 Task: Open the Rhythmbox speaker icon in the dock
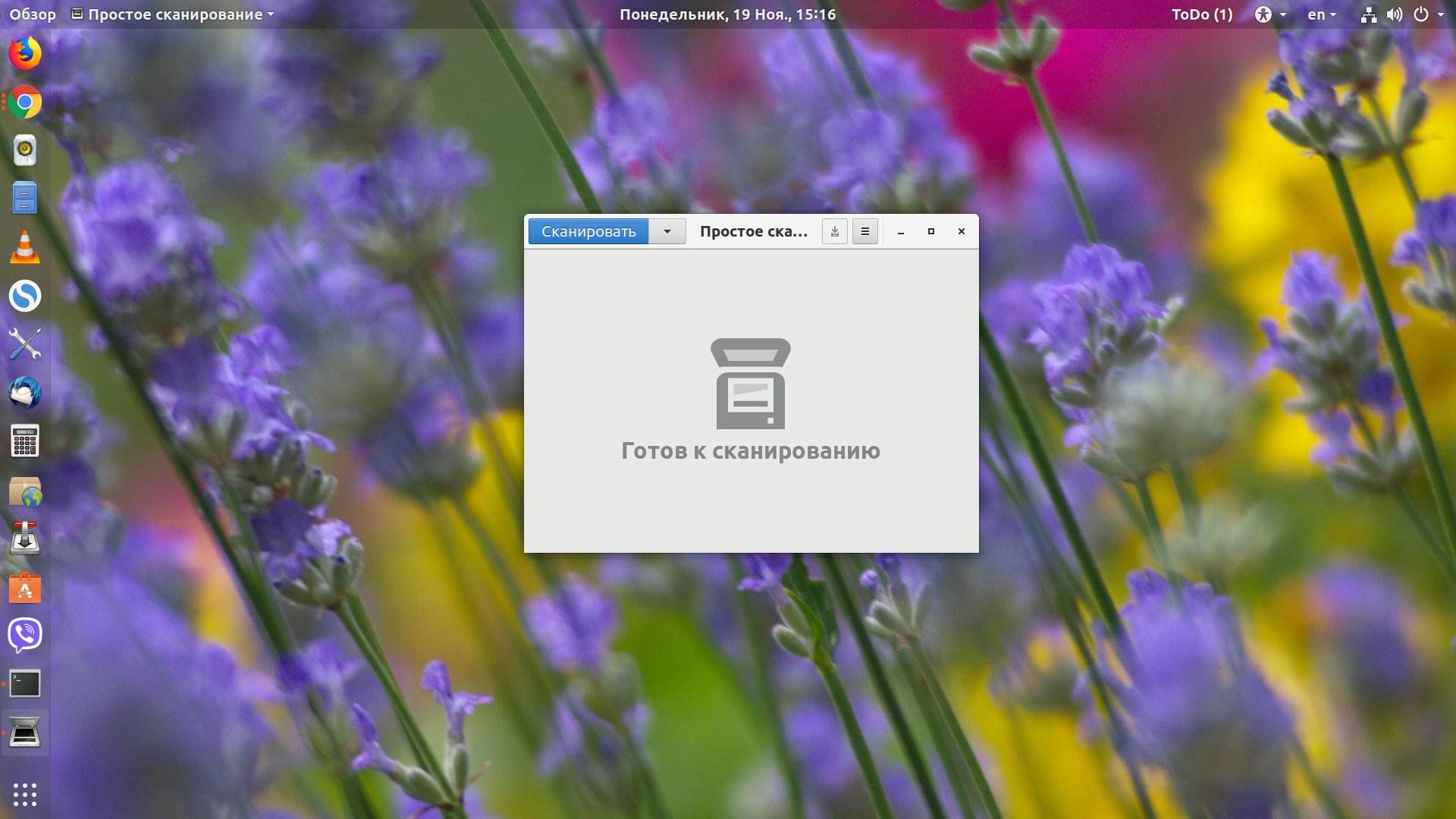point(25,150)
